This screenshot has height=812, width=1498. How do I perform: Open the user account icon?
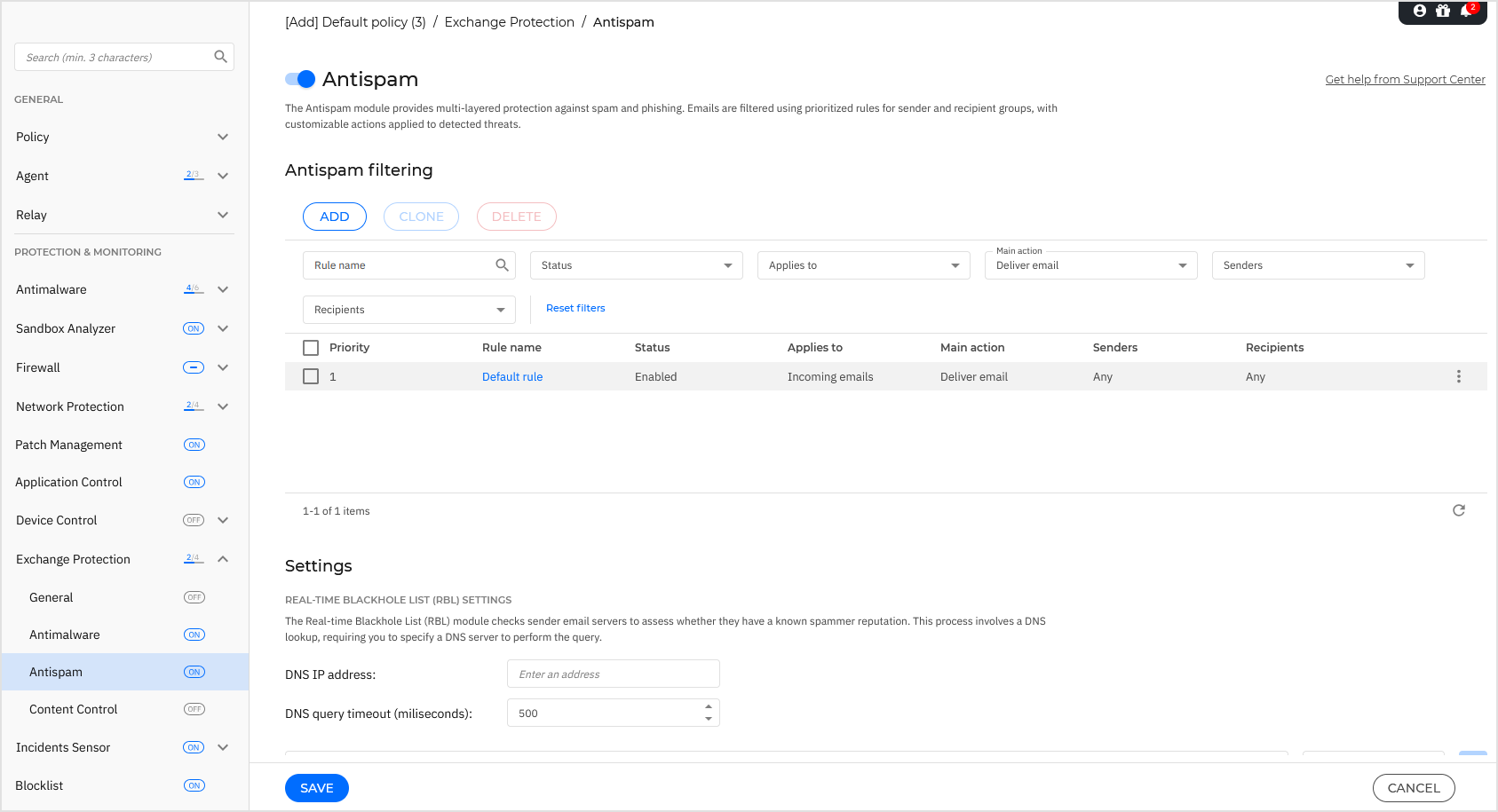pos(1419,12)
